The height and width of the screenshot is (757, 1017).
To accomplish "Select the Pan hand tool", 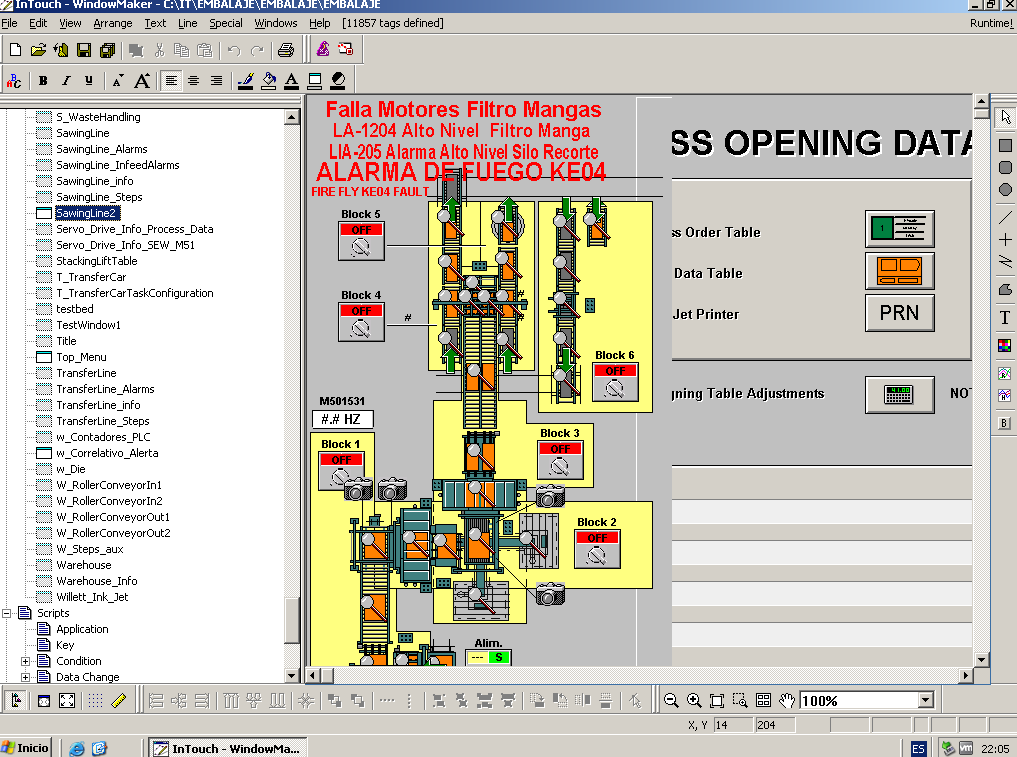I will [787, 701].
